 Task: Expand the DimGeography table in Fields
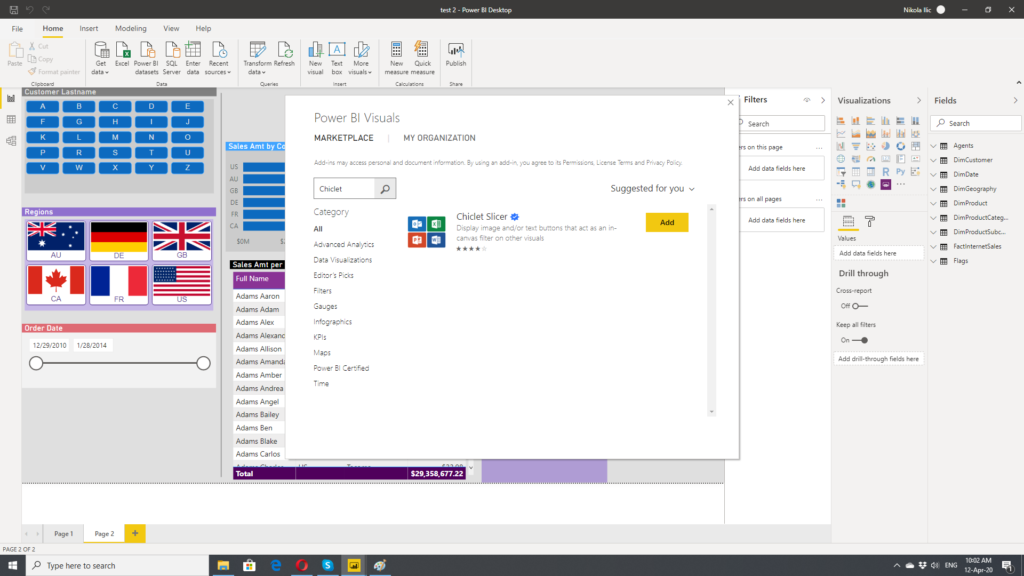pos(933,189)
